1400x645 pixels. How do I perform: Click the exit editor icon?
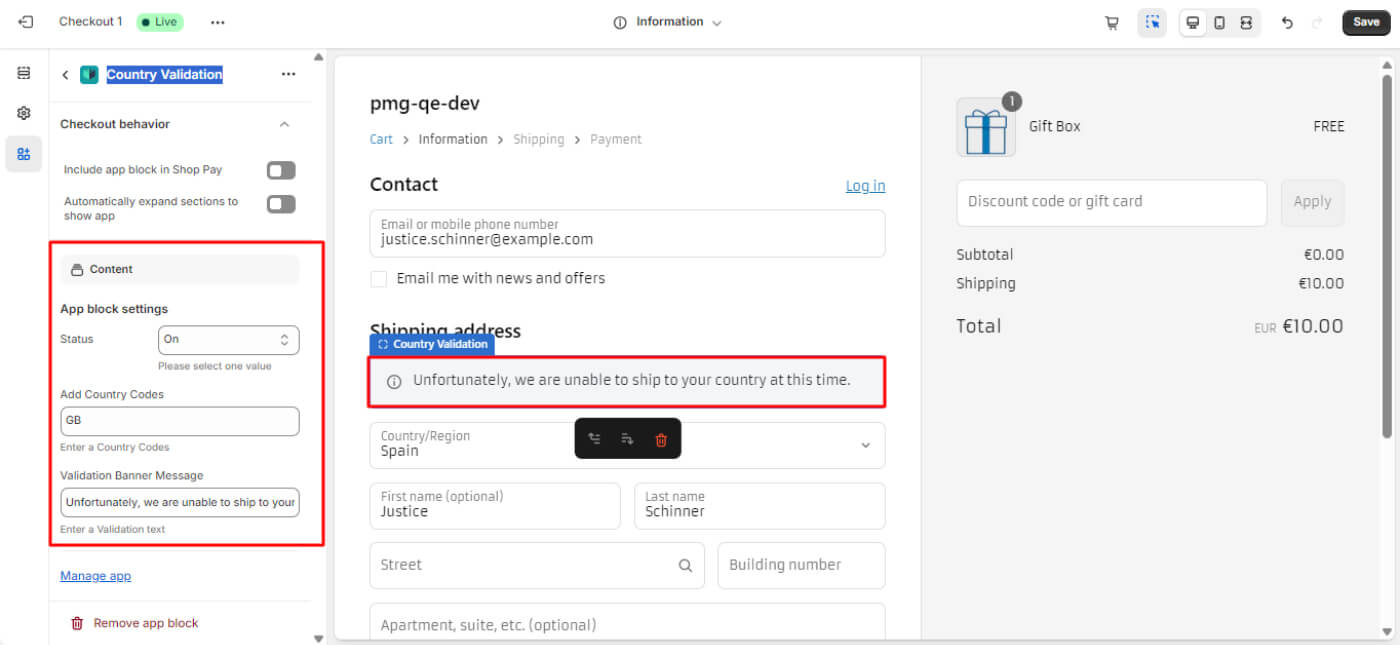tap(25, 22)
